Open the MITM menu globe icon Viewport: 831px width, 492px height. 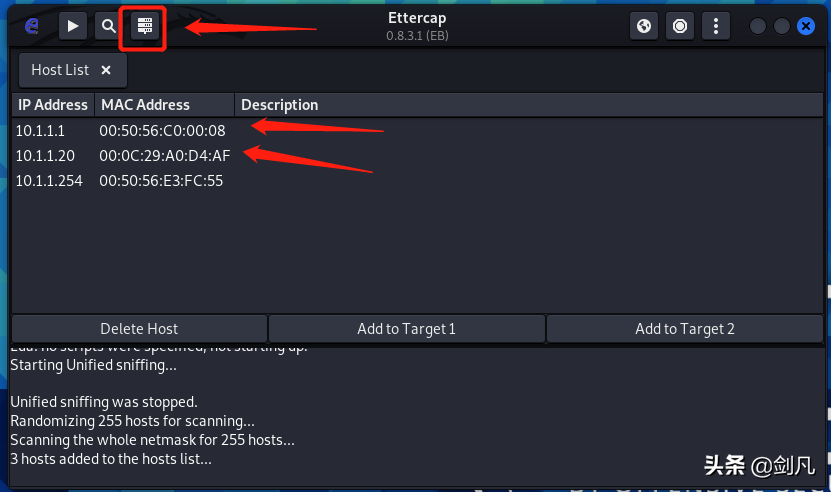(x=644, y=26)
